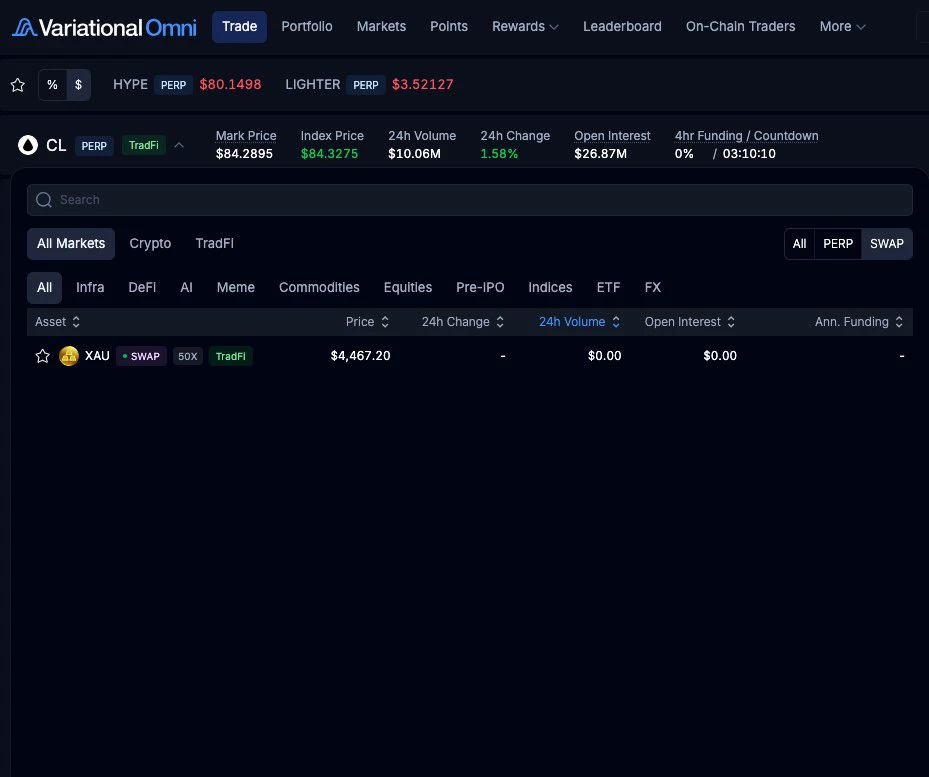Filter by the Meme category
Viewport: 929px width, 777px height.
(236, 287)
